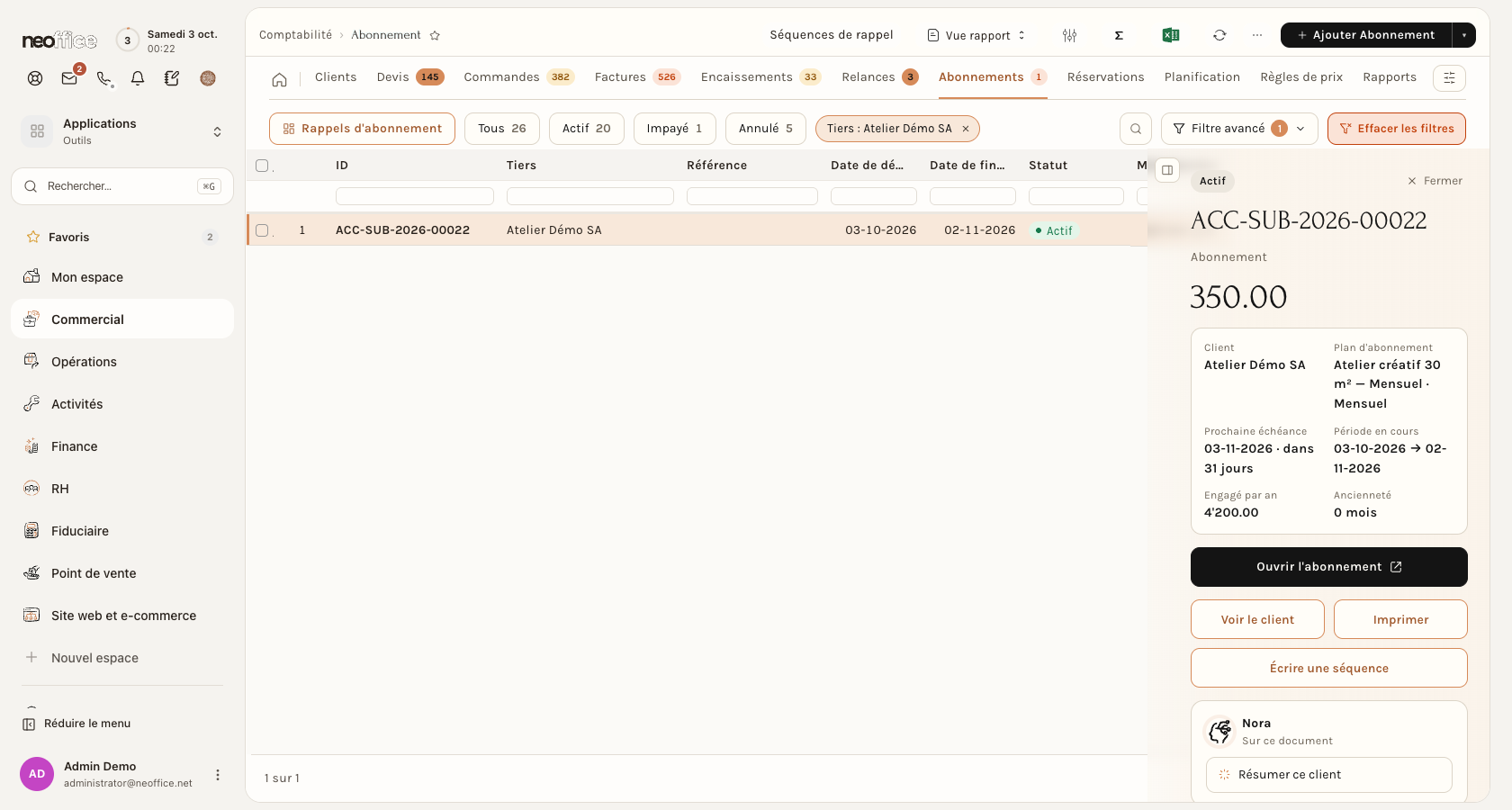Switch to the Factures tab
The width and height of the screenshot is (1512, 810).
(x=637, y=77)
